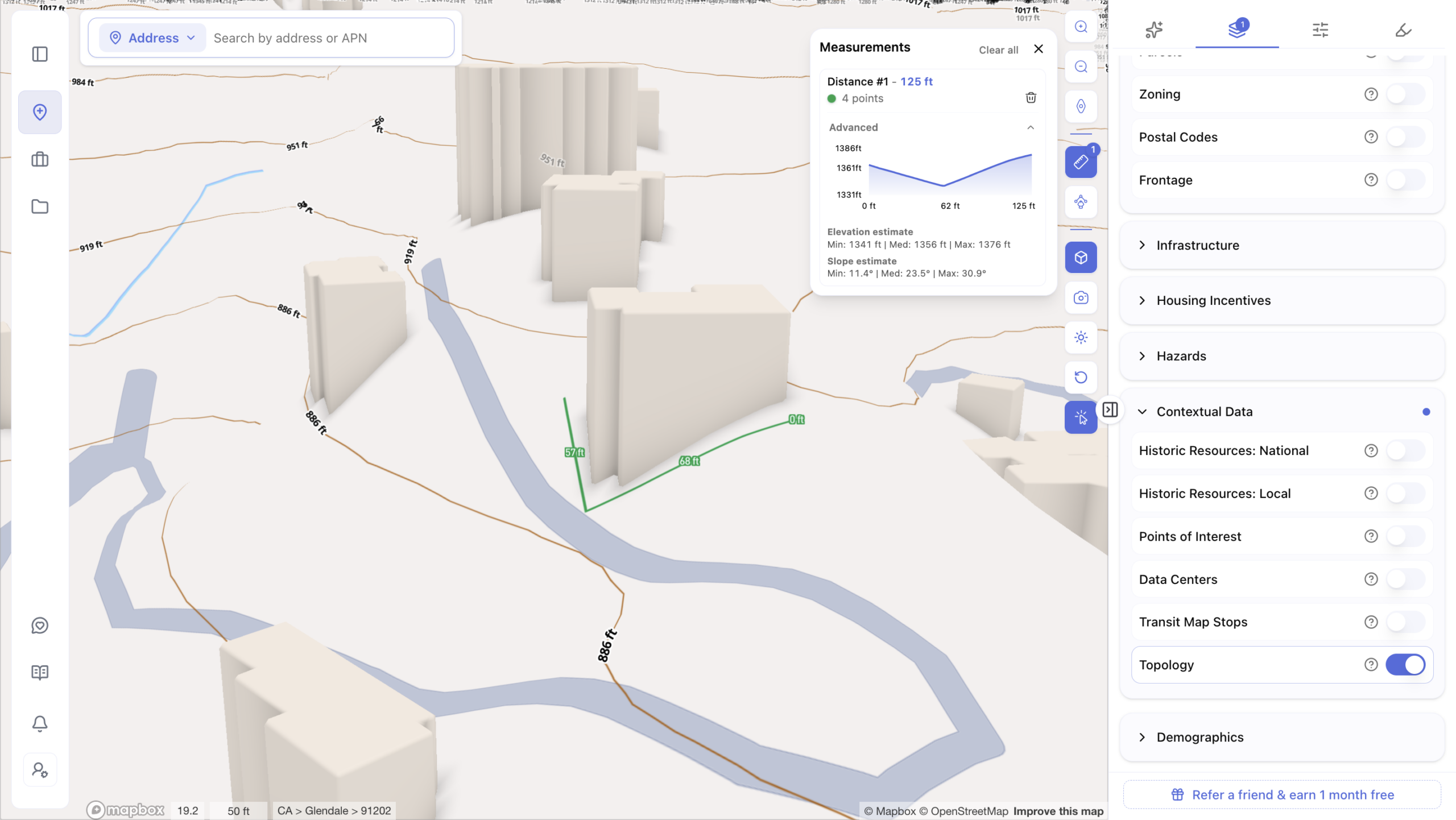Click the elevation profile chart

(x=950, y=173)
